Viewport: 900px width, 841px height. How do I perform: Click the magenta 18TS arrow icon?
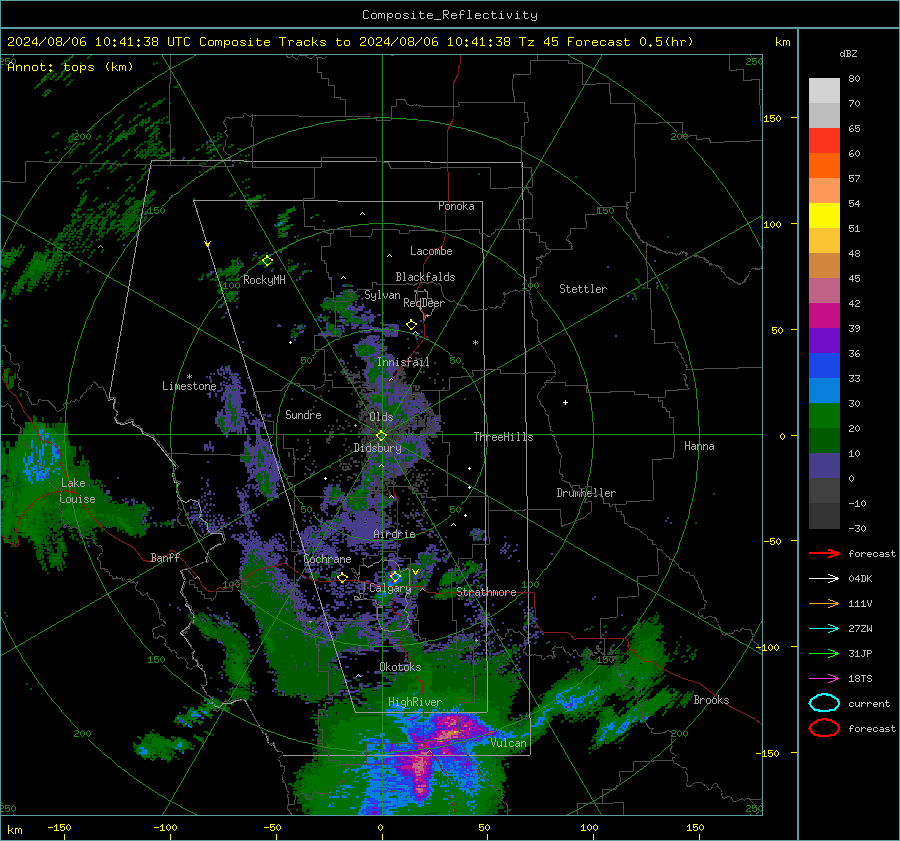824,679
